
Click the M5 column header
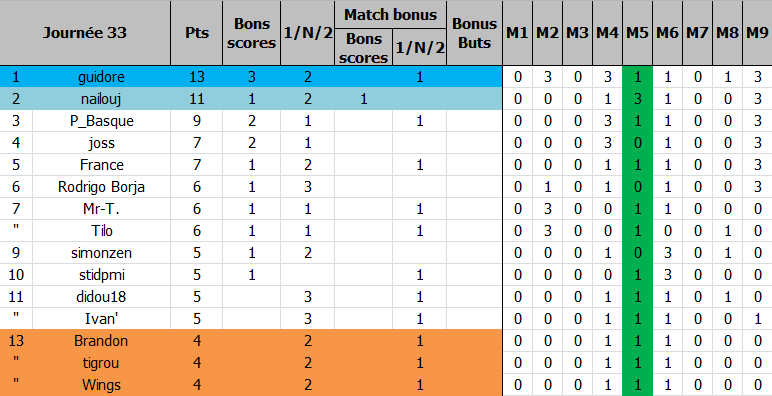[x=637, y=33]
